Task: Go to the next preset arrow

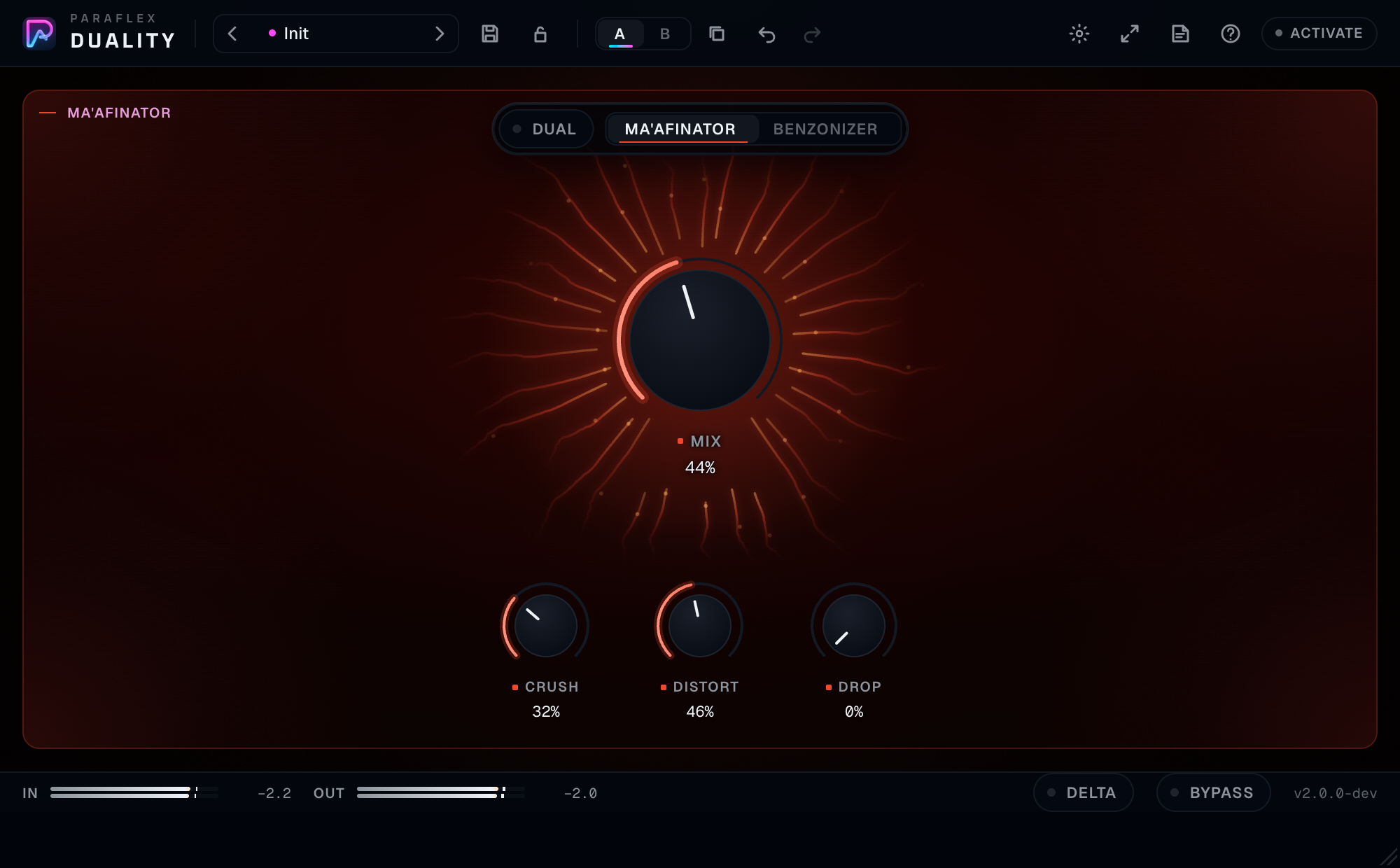Action: (x=440, y=34)
